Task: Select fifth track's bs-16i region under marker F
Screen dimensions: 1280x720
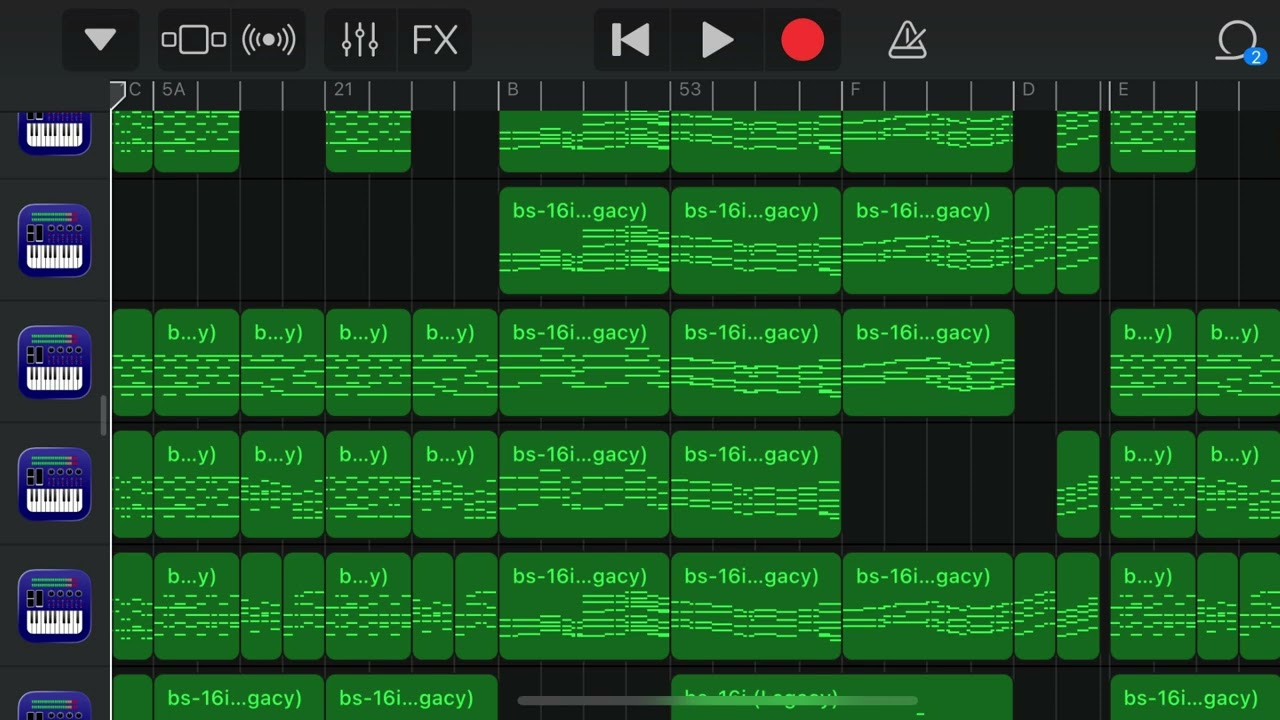Action: pyautogui.click(x=928, y=606)
